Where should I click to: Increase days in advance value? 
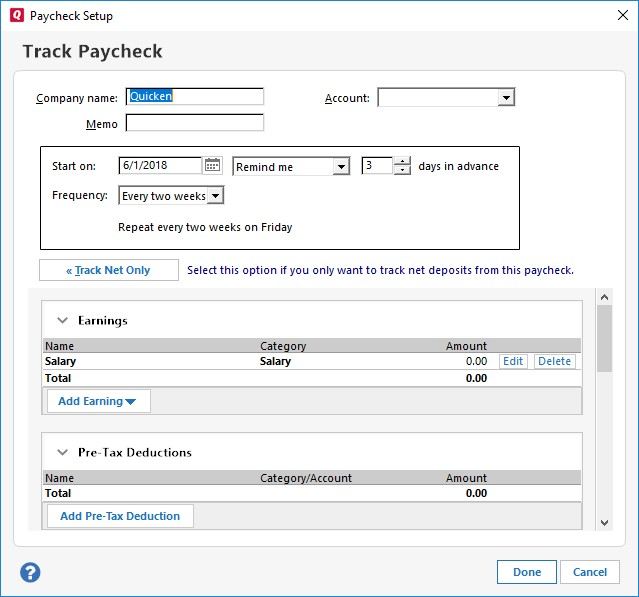tap(402, 161)
